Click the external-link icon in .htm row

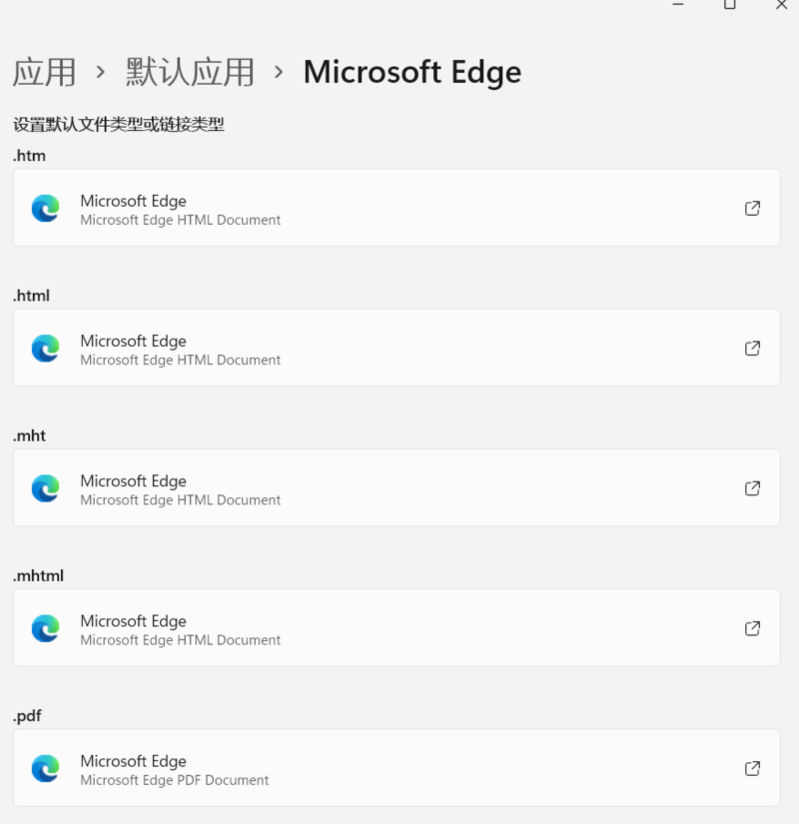click(752, 208)
